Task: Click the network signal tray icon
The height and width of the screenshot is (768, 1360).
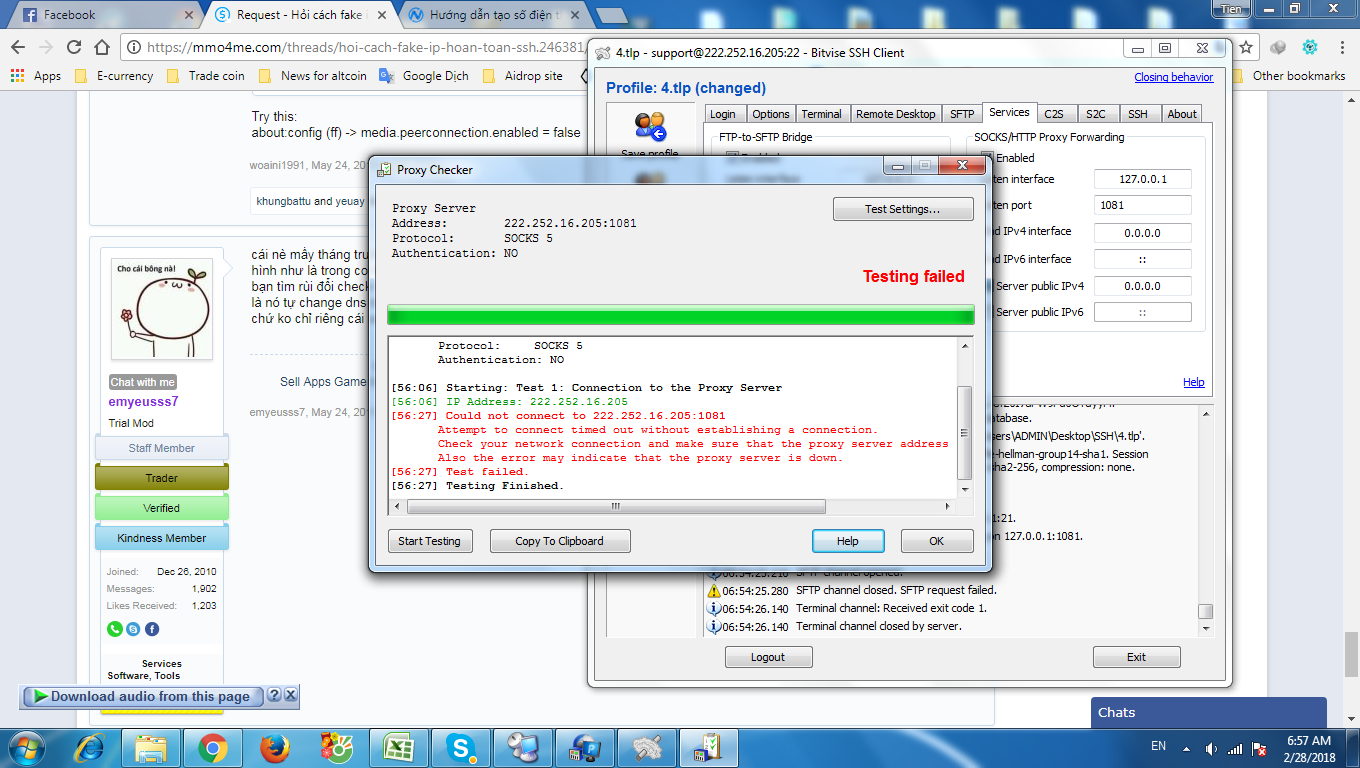Action: pyautogui.click(x=1235, y=748)
